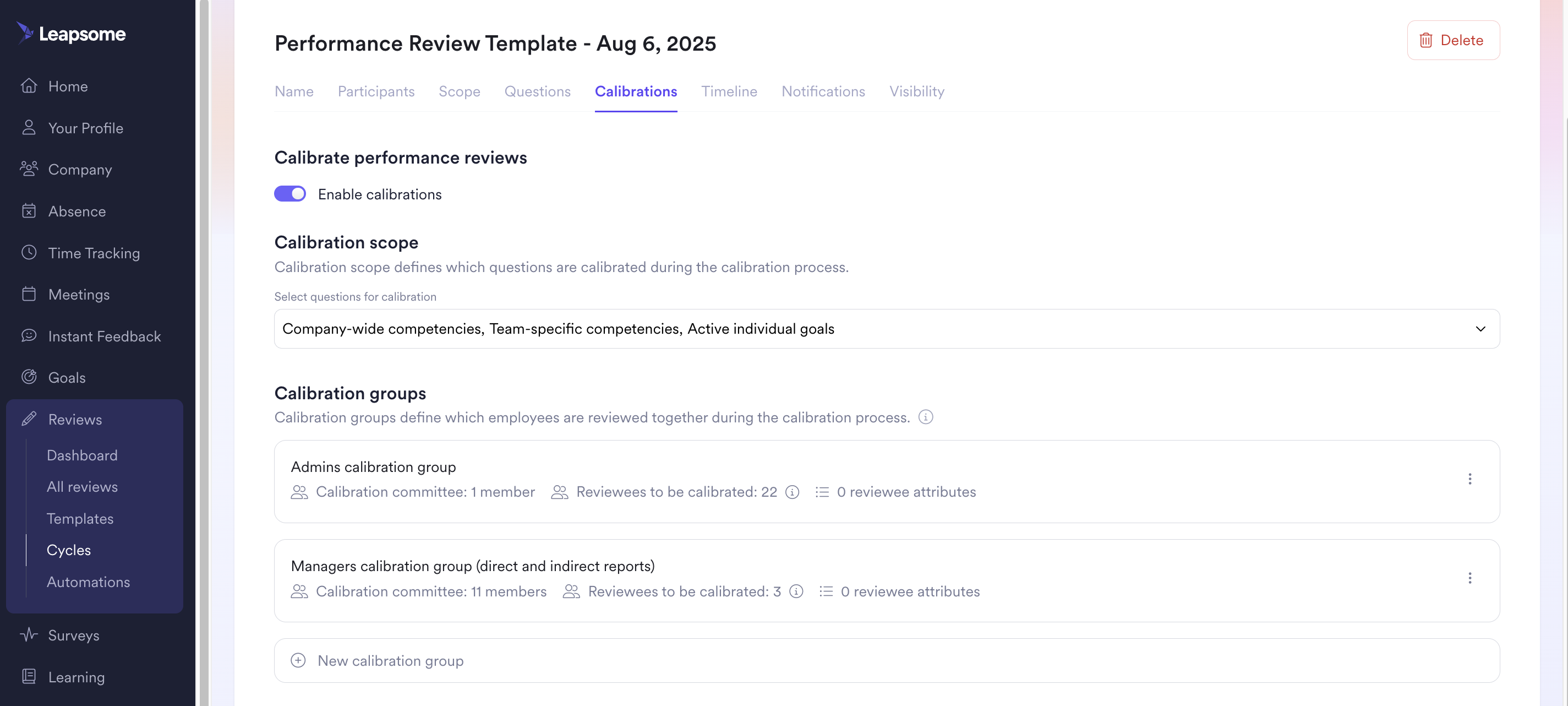The image size is (1568, 706).
Task: Open options menu for Managers calibration group
Action: (x=1470, y=578)
